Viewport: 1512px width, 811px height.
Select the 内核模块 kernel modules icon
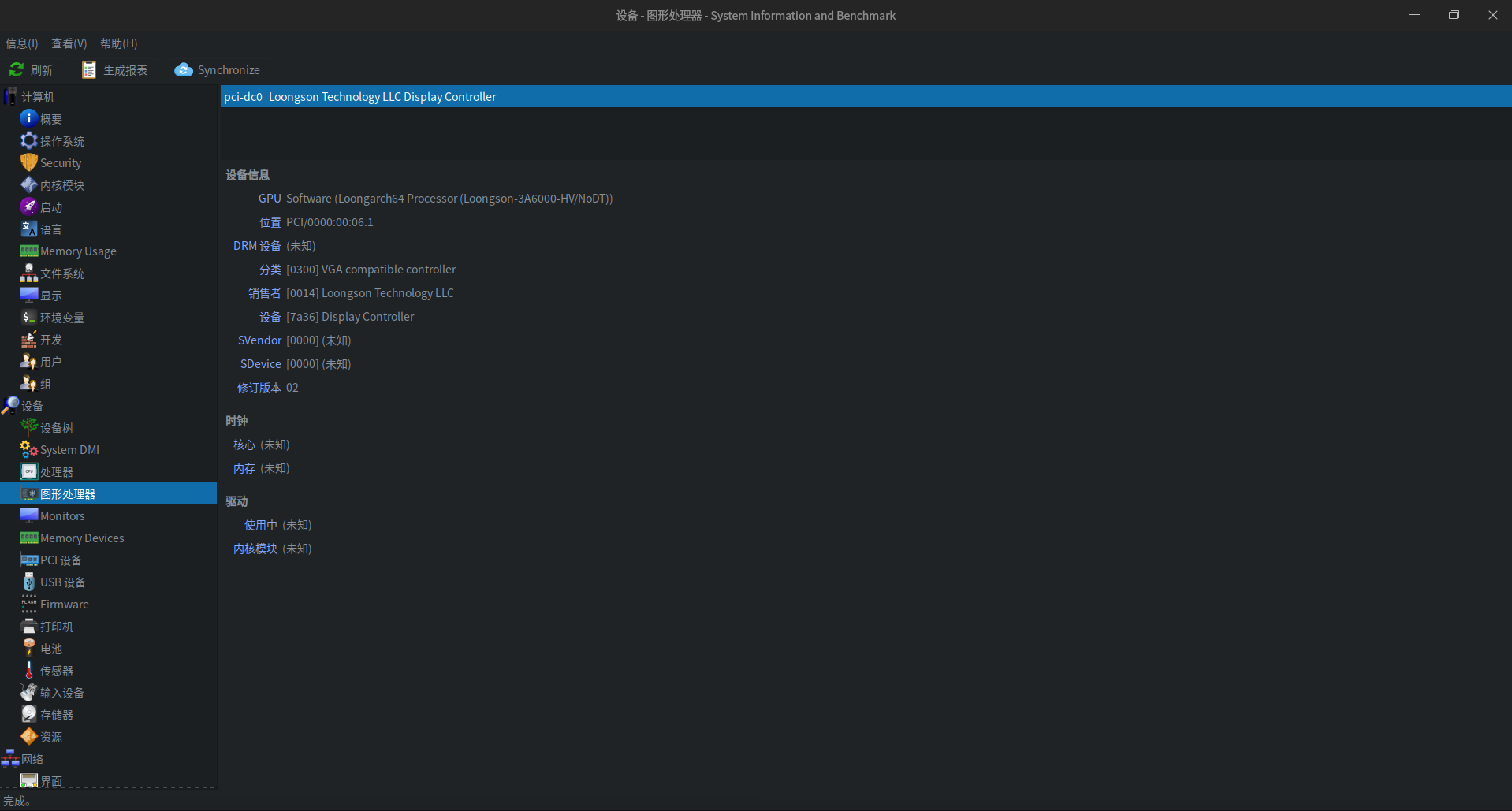[x=28, y=184]
